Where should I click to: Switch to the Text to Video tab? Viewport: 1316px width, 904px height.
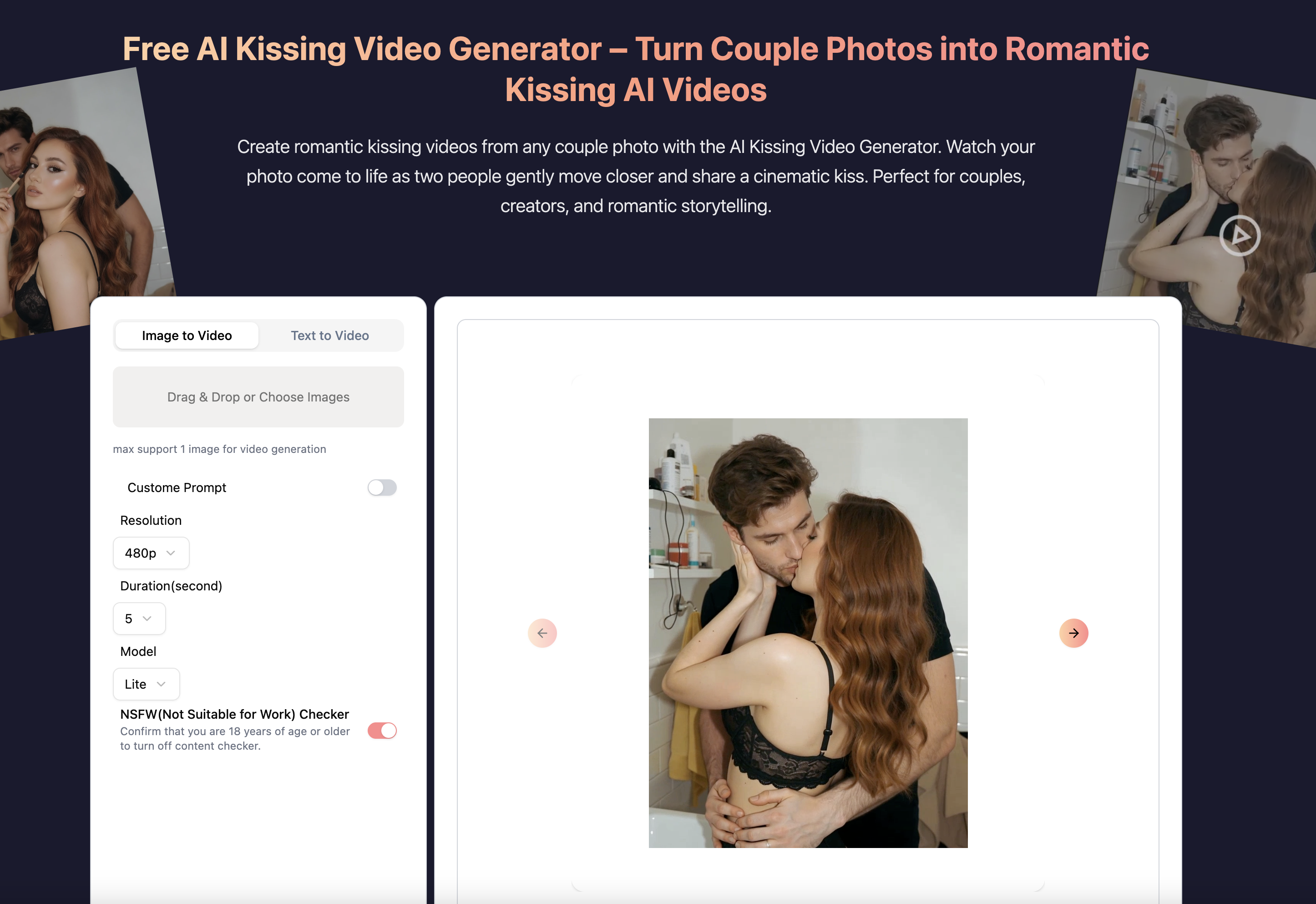329,335
